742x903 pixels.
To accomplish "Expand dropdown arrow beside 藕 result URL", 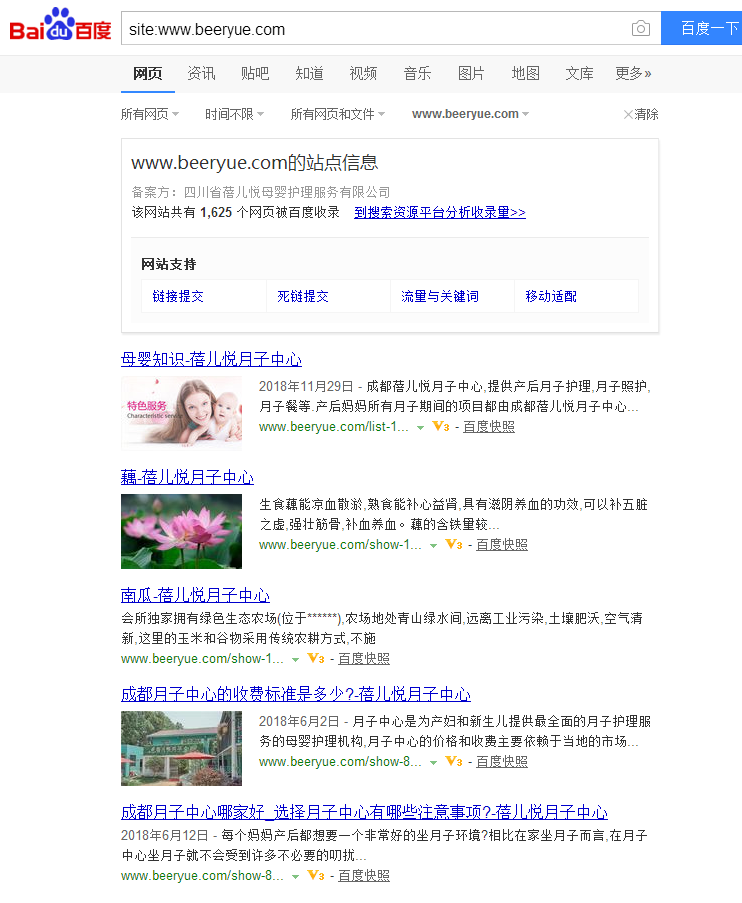I will pos(434,546).
